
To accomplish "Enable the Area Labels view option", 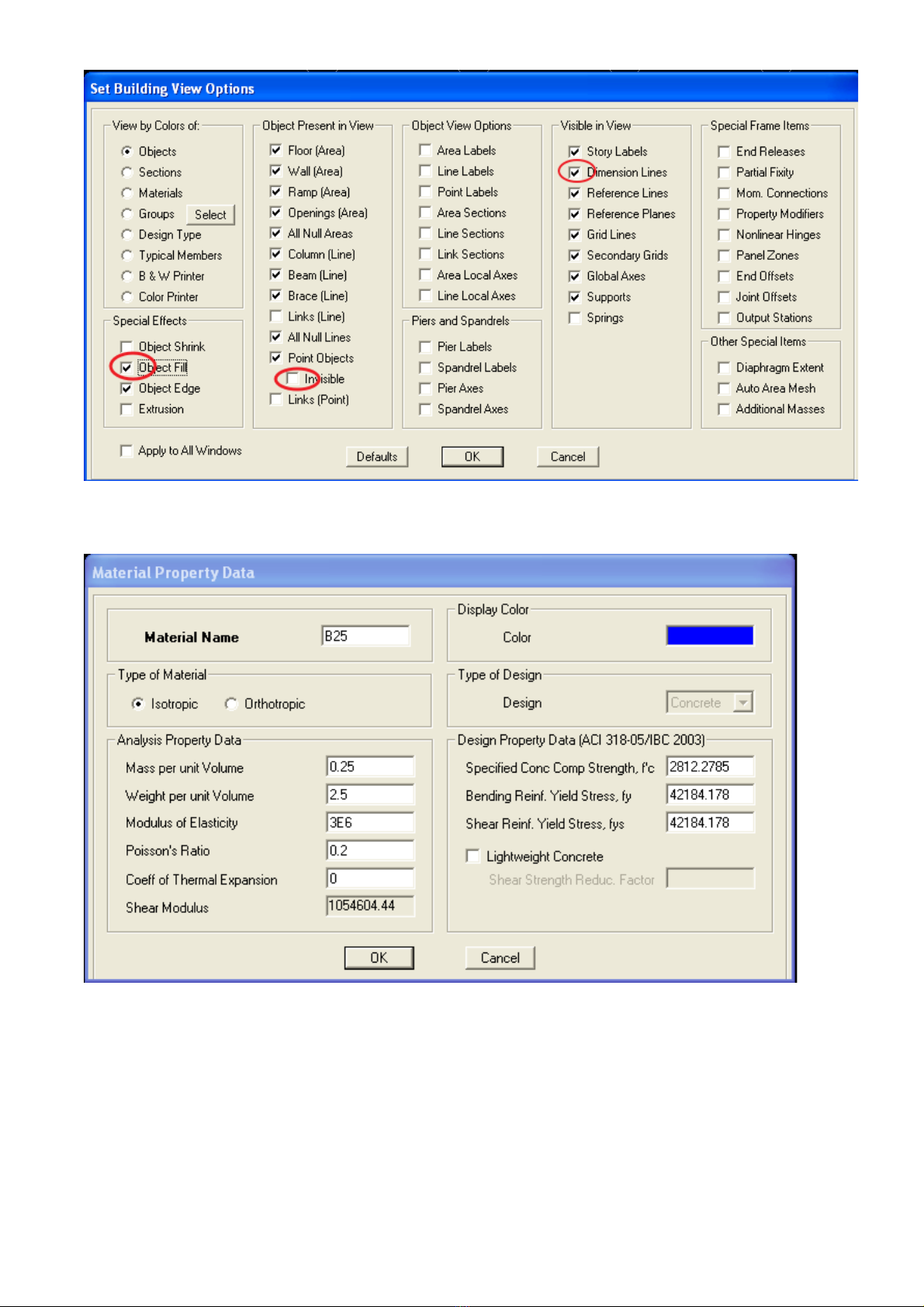I will coord(425,150).
